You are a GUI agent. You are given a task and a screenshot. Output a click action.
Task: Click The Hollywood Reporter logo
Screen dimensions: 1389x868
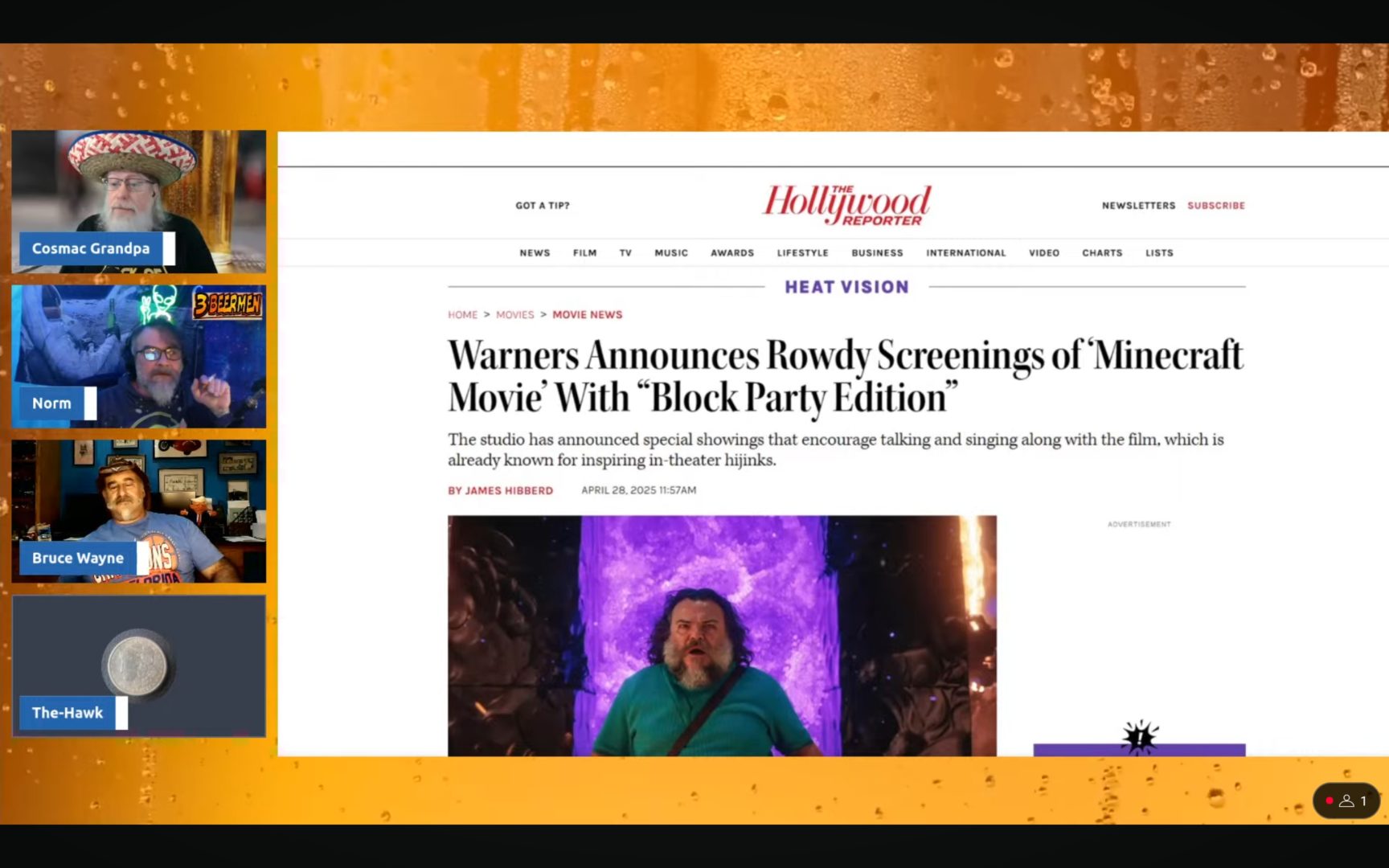[846, 205]
